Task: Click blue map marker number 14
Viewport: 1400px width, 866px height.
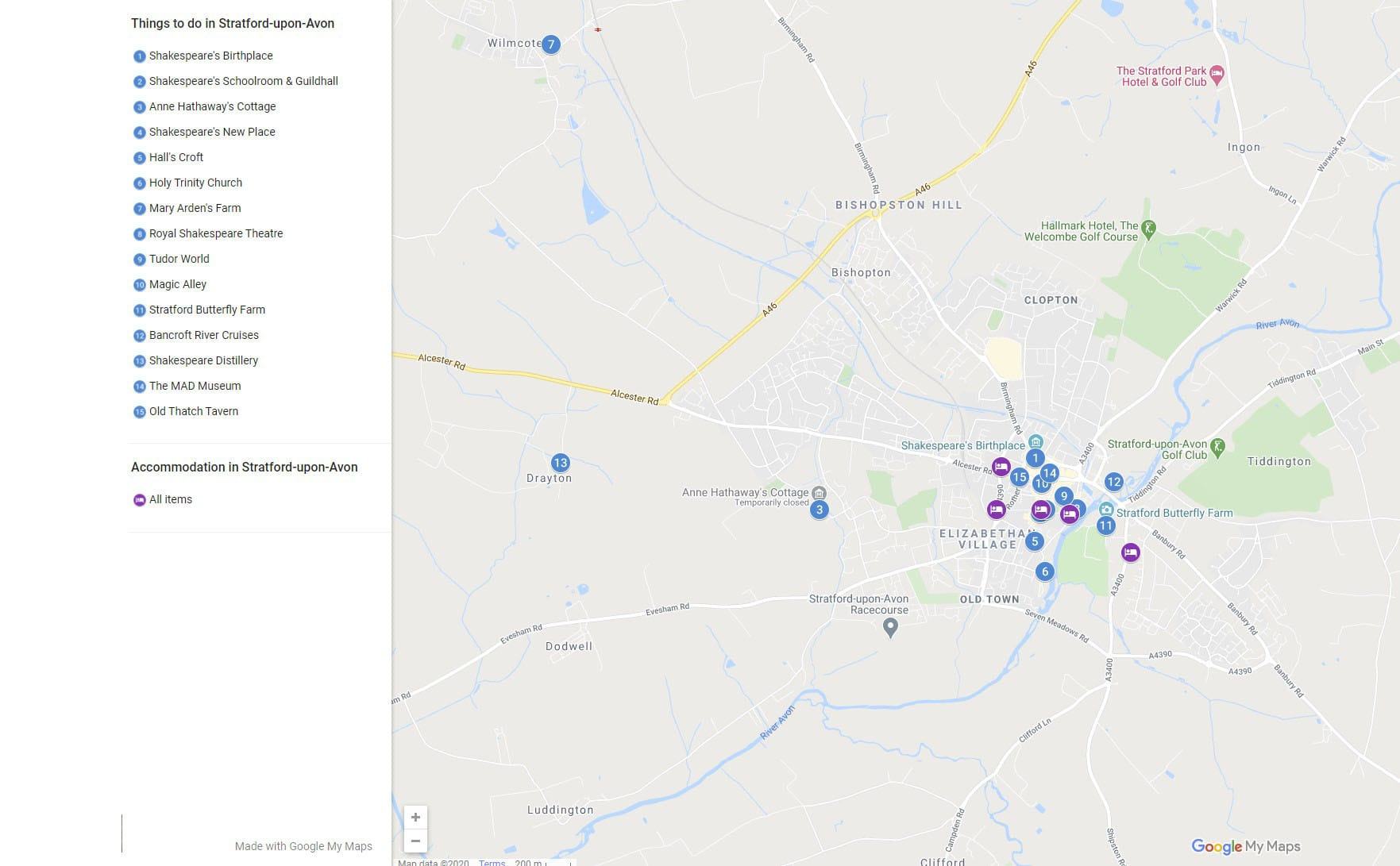Action: click(1049, 473)
